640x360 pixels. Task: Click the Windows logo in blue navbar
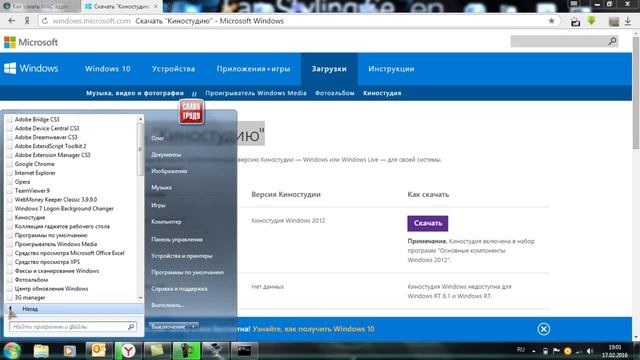31,69
